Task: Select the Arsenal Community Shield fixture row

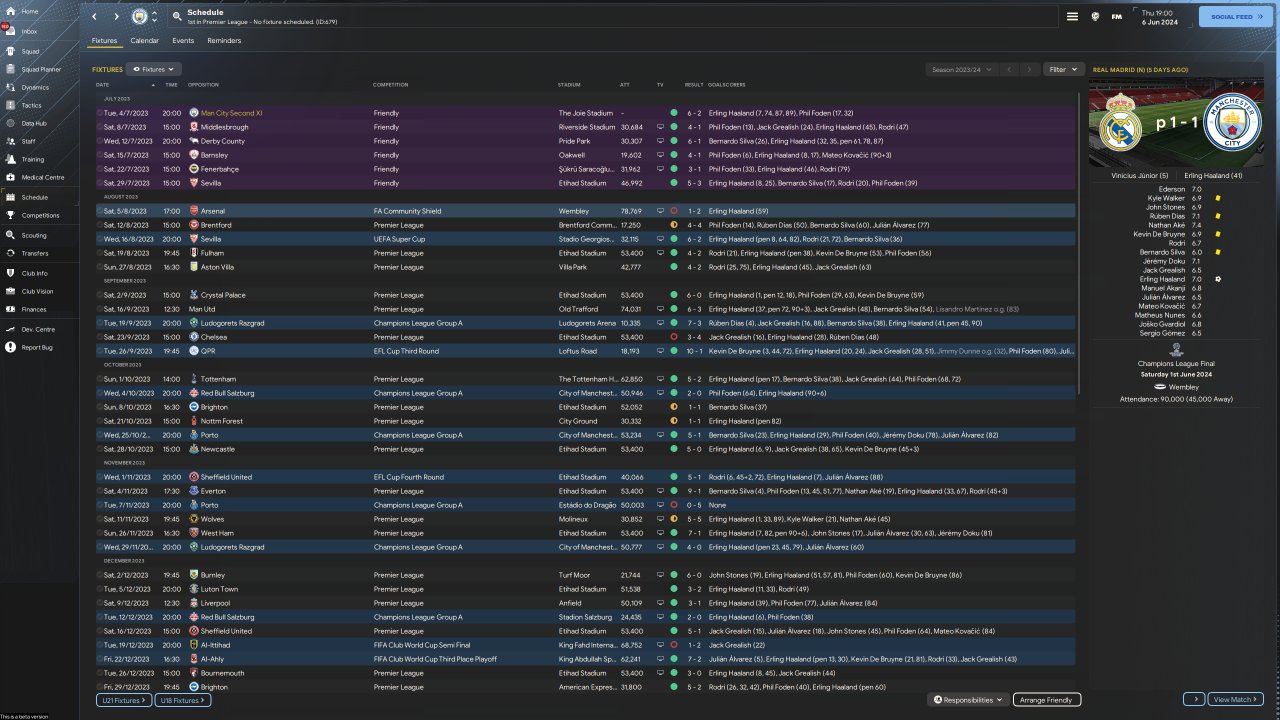Action: pos(400,211)
